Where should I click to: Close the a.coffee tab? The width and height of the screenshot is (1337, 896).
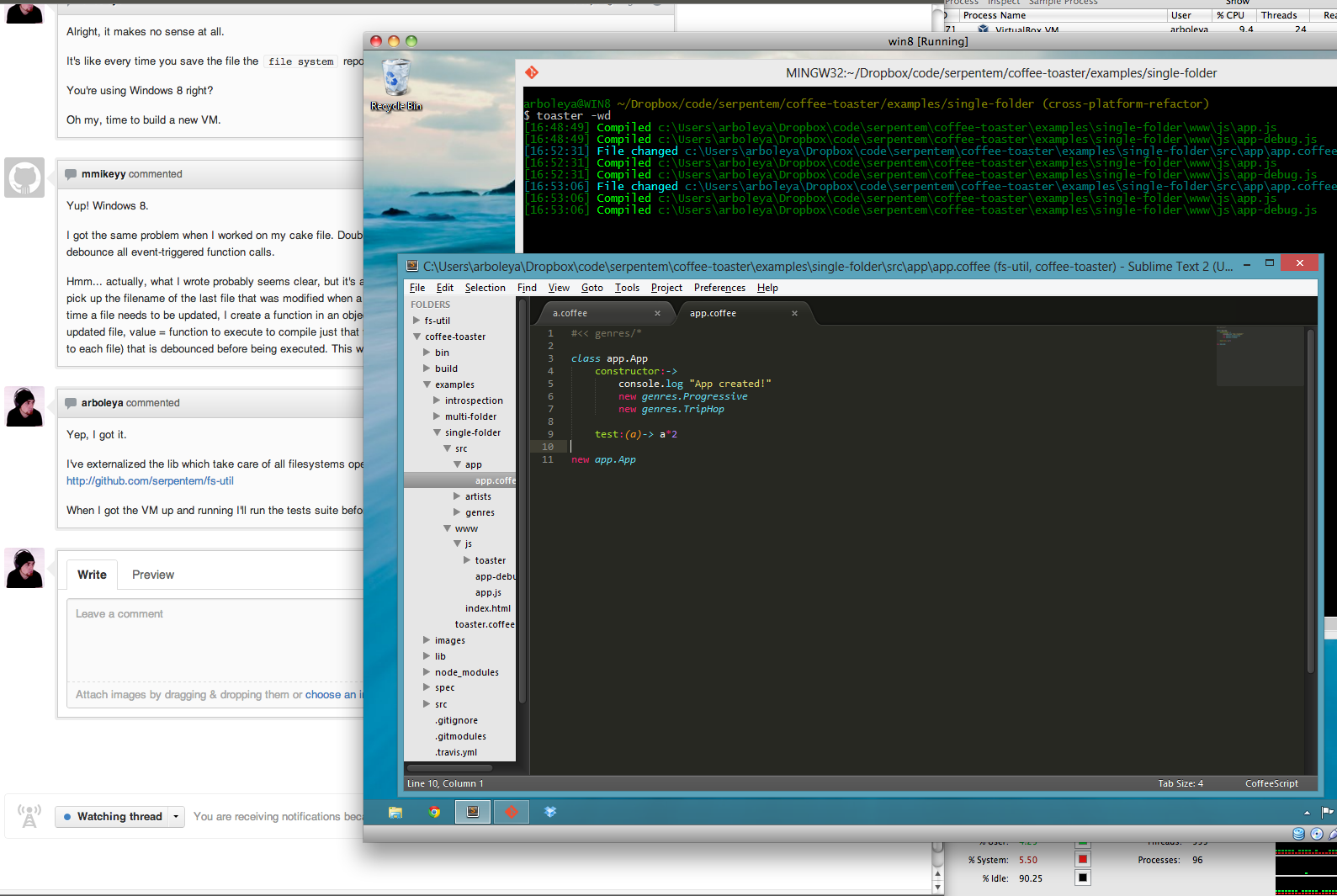657,313
